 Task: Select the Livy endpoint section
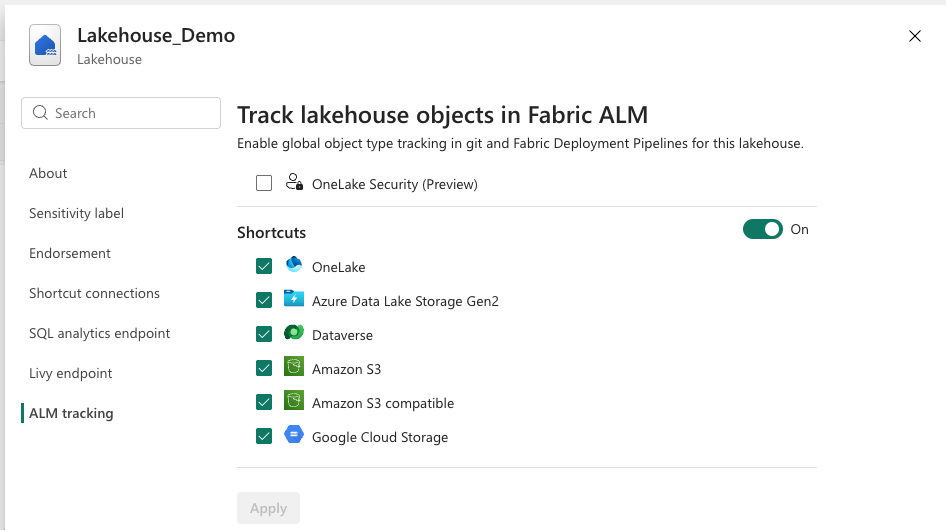click(70, 373)
